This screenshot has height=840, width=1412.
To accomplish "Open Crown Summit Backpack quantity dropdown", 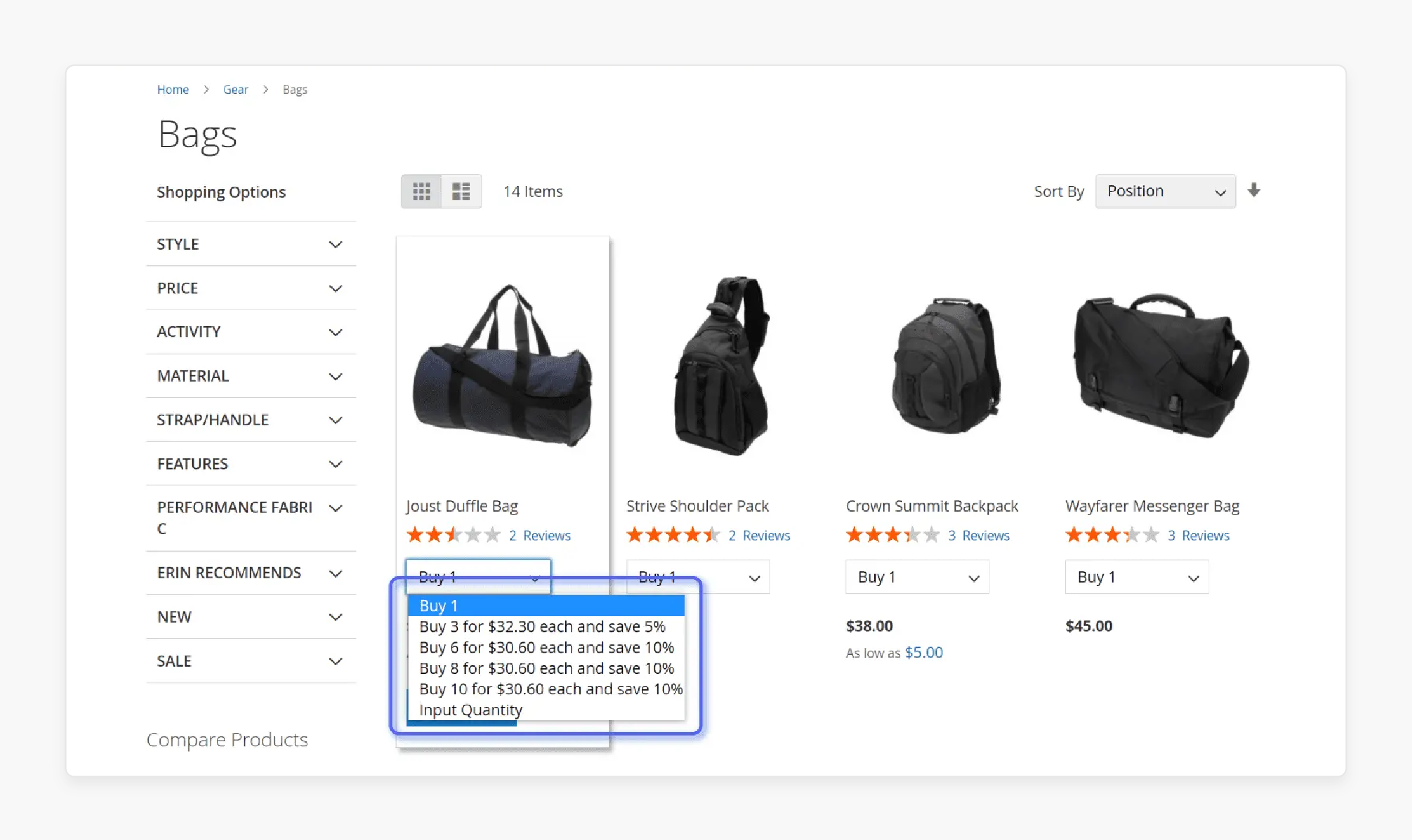I will coord(917,577).
